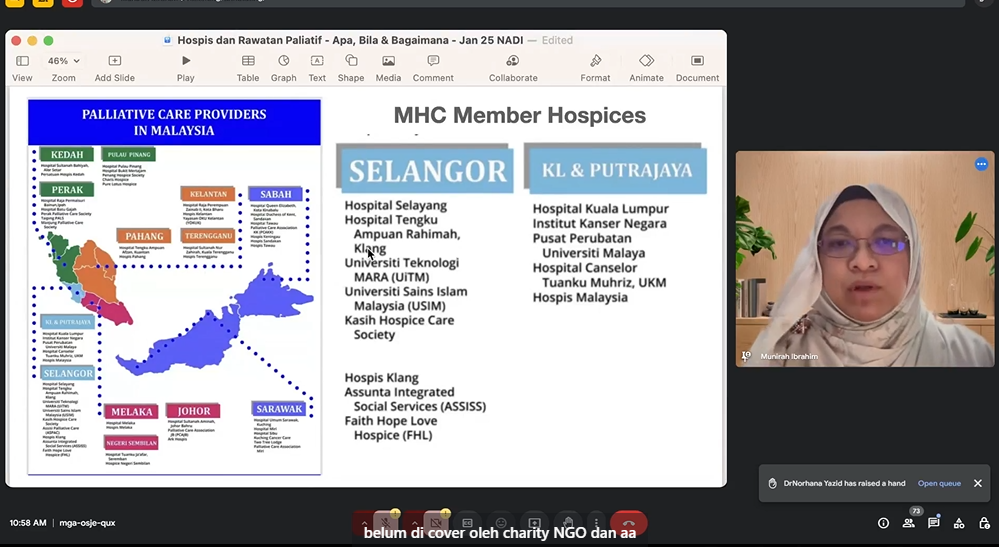The height and width of the screenshot is (547, 999).
Task: Expand audio settings chevron next to microphone
Action: (x=364, y=523)
